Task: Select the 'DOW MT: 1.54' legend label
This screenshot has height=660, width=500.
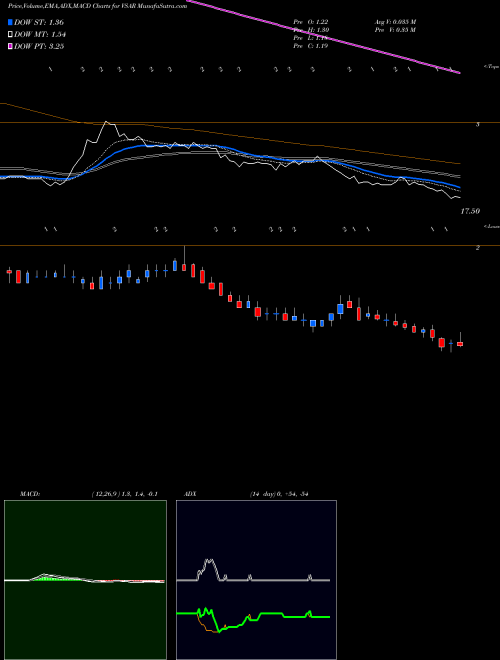Action: click(40, 35)
